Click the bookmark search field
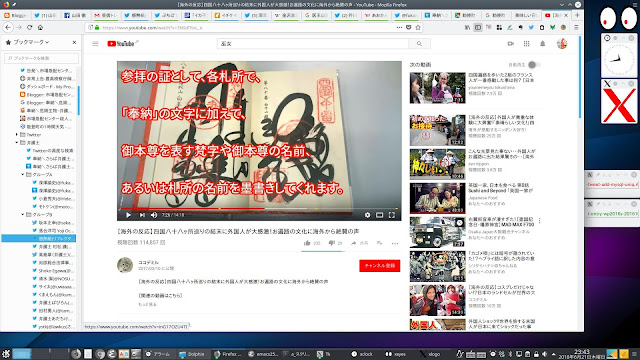This screenshot has height=360, width=640. (42, 58)
